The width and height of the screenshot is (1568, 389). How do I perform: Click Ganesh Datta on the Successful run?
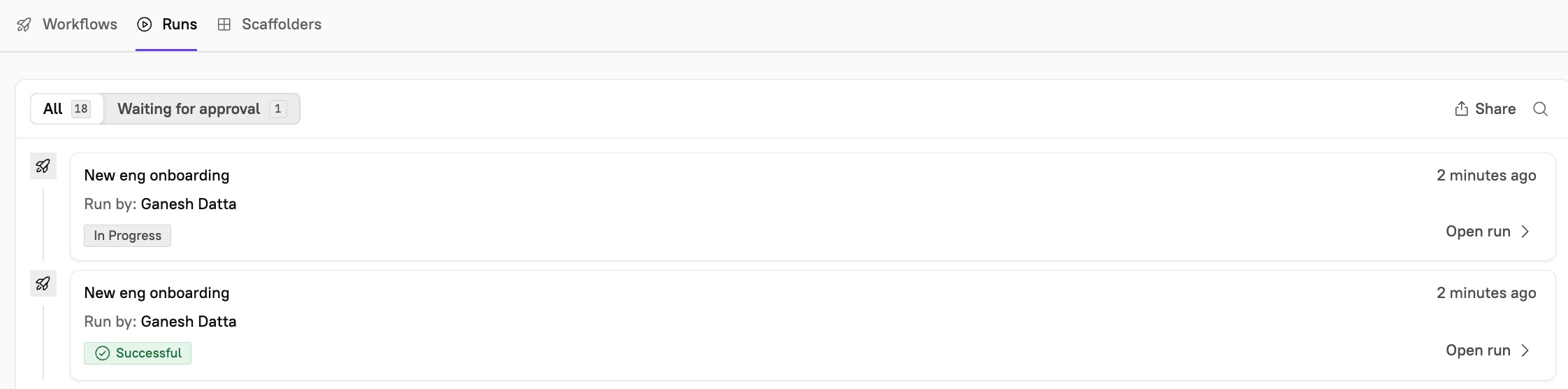(x=189, y=322)
